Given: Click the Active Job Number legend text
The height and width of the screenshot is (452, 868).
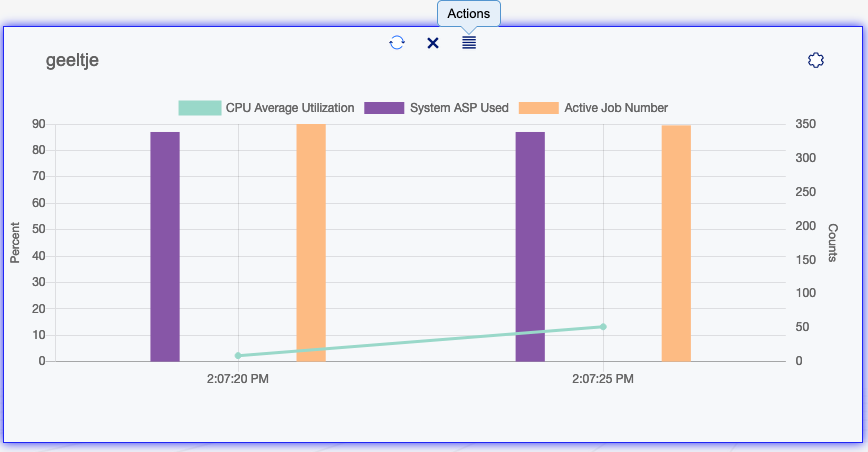Looking at the screenshot, I should click(x=615, y=108).
